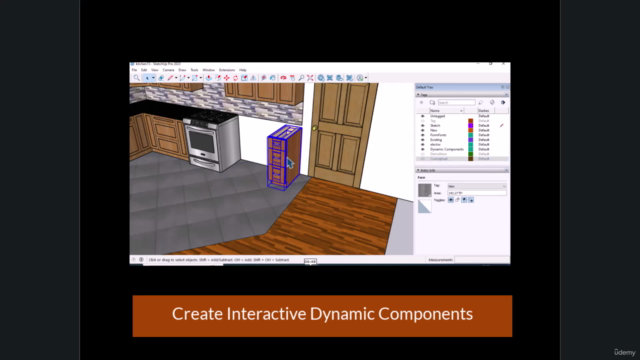Viewport: 640px width, 360px height.
Task: Open the Arc tool dropdown arrow
Action: coord(188,78)
